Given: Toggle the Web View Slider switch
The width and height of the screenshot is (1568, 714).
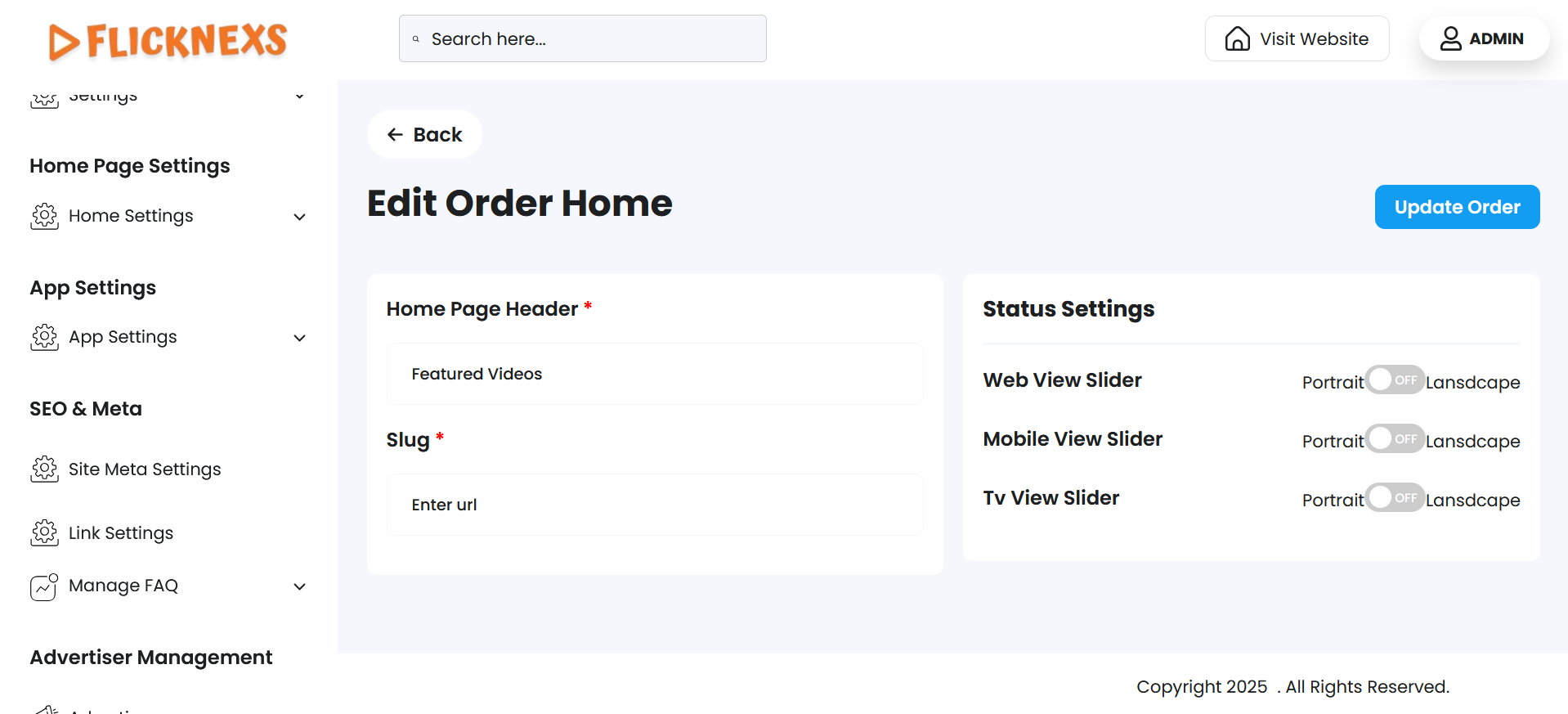Looking at the screenshot, I should (1394, 380).
